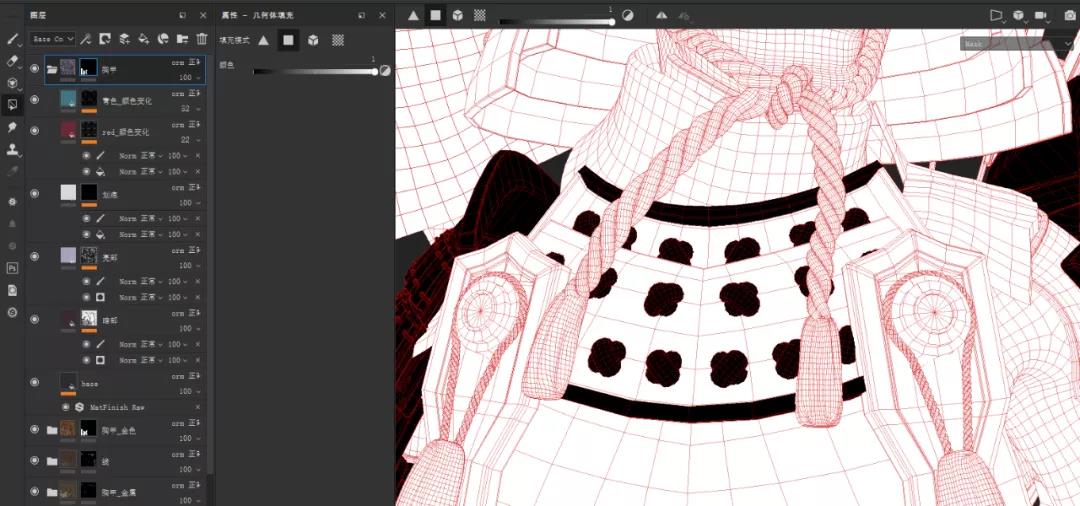Select the Paint brush tool
Screen dimensions: 1080x506
(12, 39)
